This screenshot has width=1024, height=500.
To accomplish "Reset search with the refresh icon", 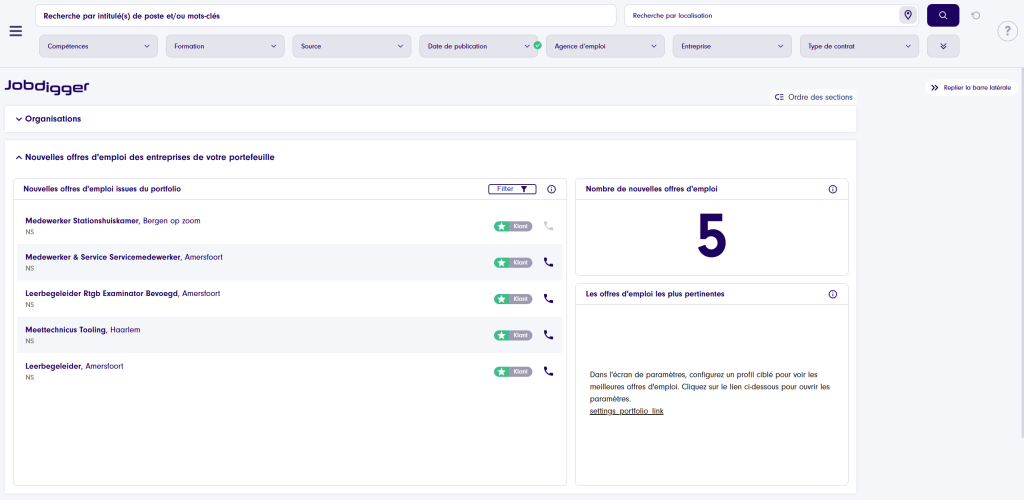I will (976, 15).
